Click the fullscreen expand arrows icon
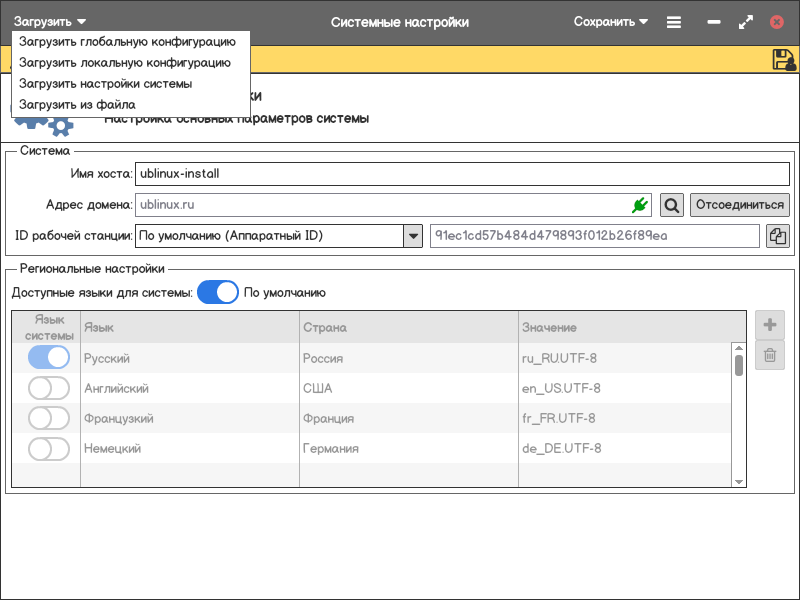Viewport: 800px width, 600px height. (745, 22)
